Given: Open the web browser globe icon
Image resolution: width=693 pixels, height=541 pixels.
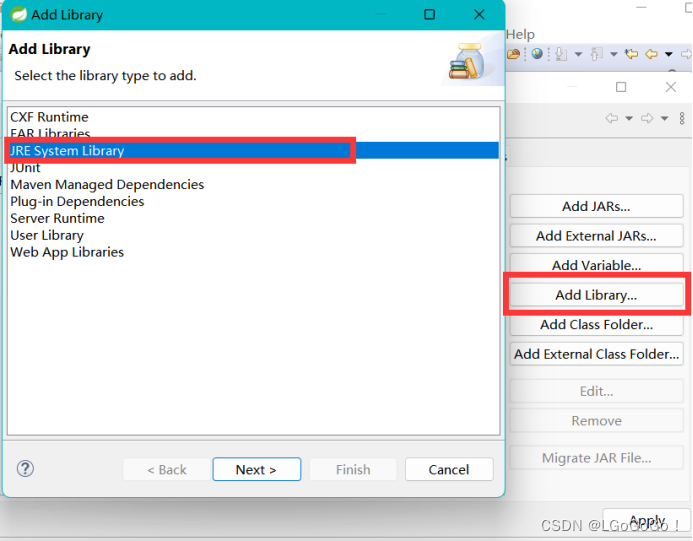Looking at the screenshot, I should 537,54.
